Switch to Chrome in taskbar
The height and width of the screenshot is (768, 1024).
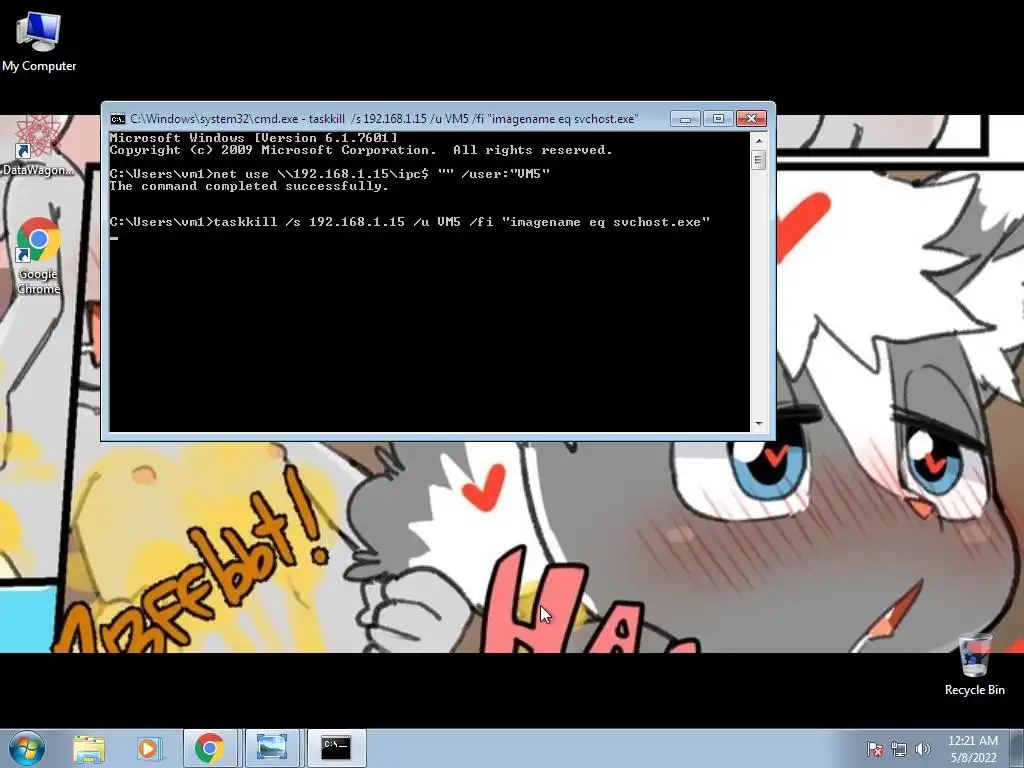209,748
